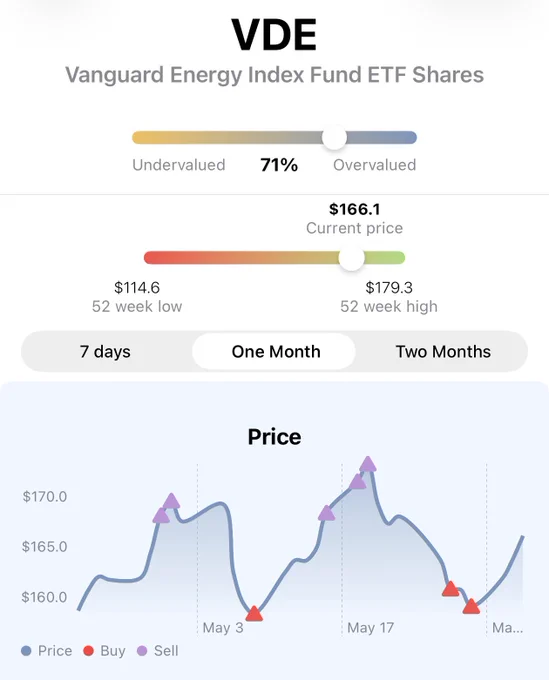Image resolution: width=549 pixels, height=680 pixels.
Task: Click the Buy triangle above the lowest right one
Action: (x=450, y=588)
